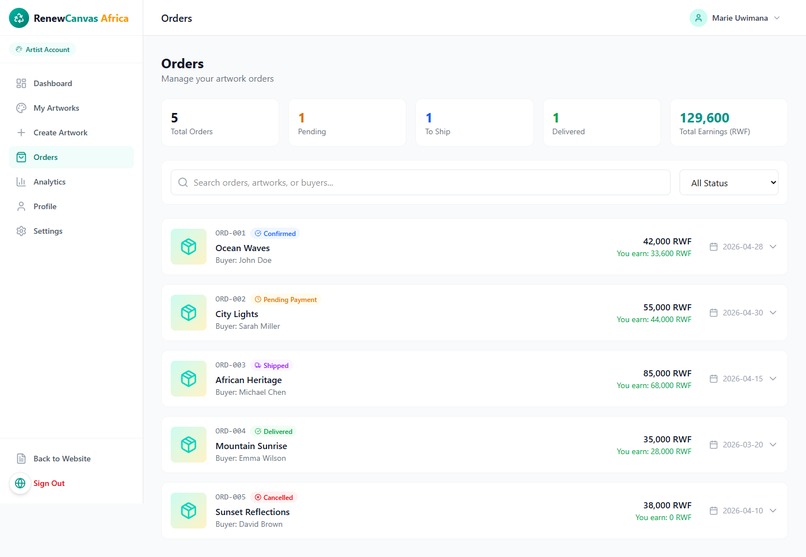Click the package icon for Mountain Sunrise order
The image size is (806, 557).
[189, 444]
